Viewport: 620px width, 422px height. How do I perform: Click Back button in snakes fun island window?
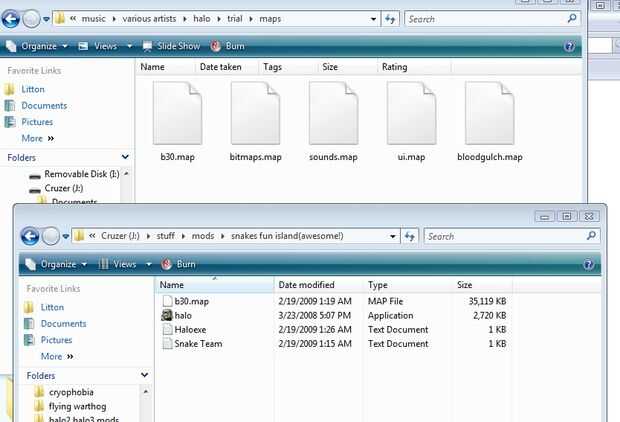[x=30, y=236]
